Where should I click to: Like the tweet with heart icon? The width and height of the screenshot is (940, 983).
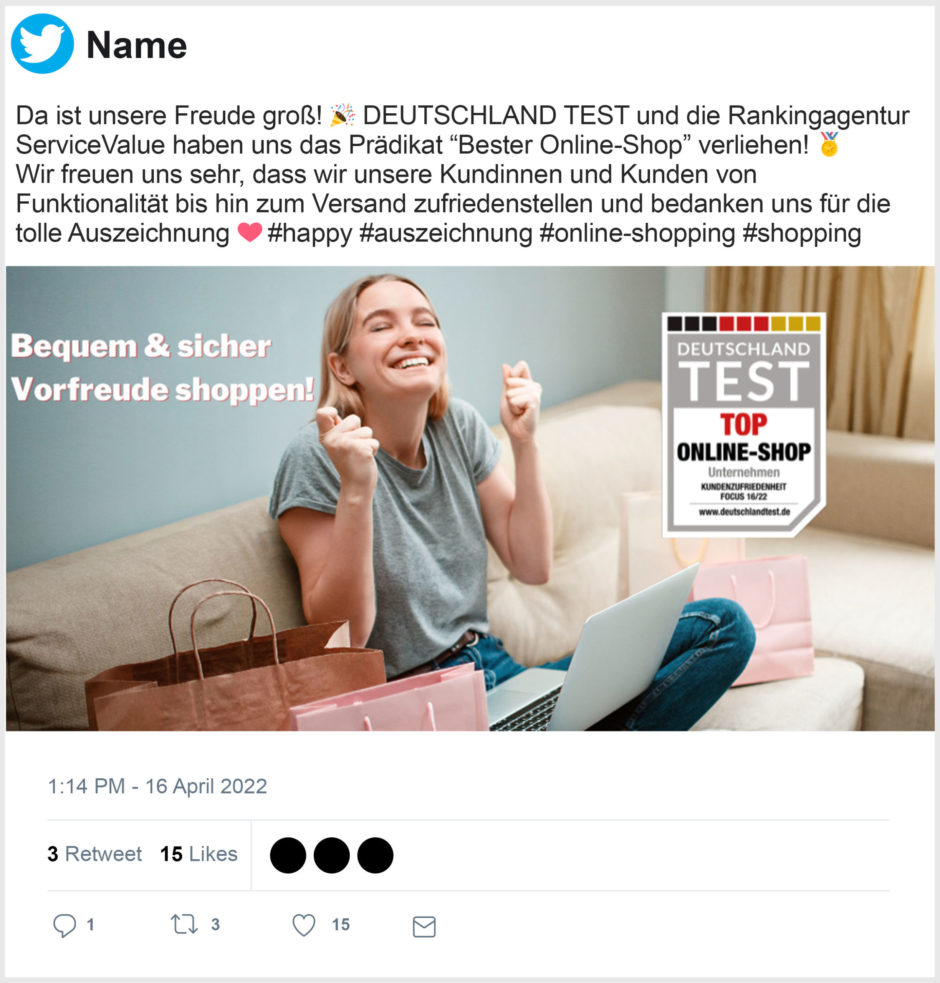click(x=304, y=925)
